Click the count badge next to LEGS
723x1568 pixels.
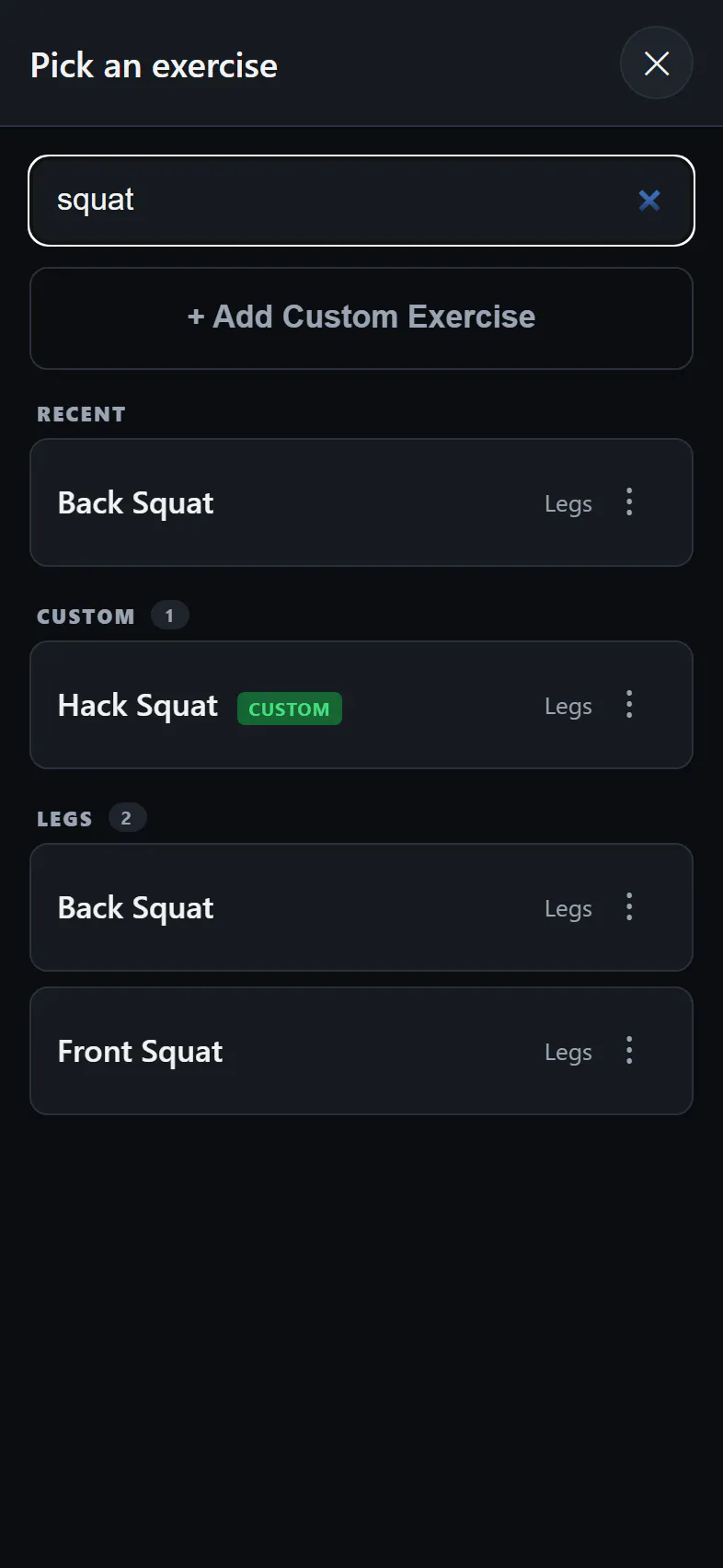pos(127,818)
